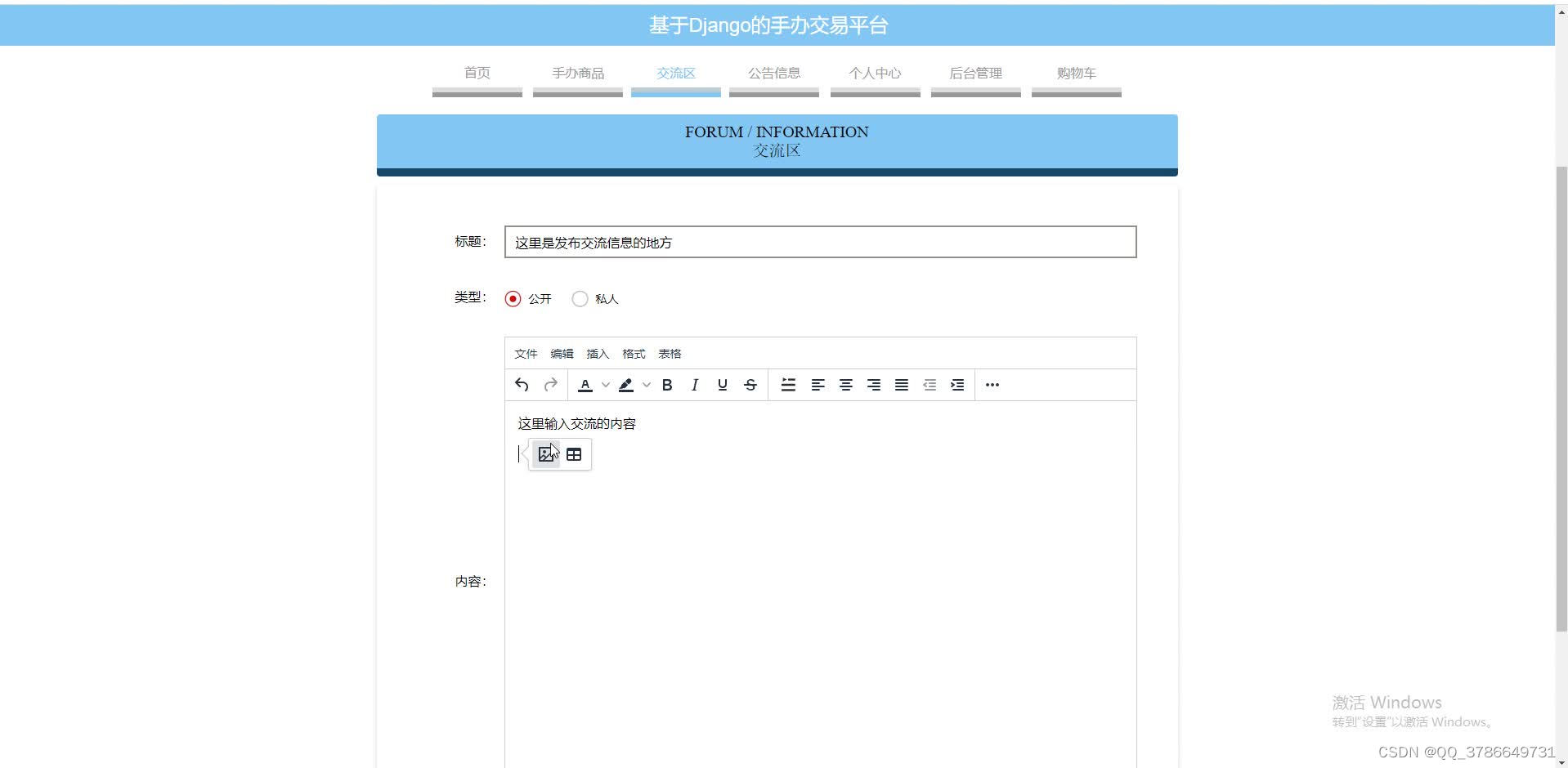Image resolution: width=1568 pixels, height=768 pixels.
Task: Show more toolbar options ellipsis
Action: [x=992, y=385]
